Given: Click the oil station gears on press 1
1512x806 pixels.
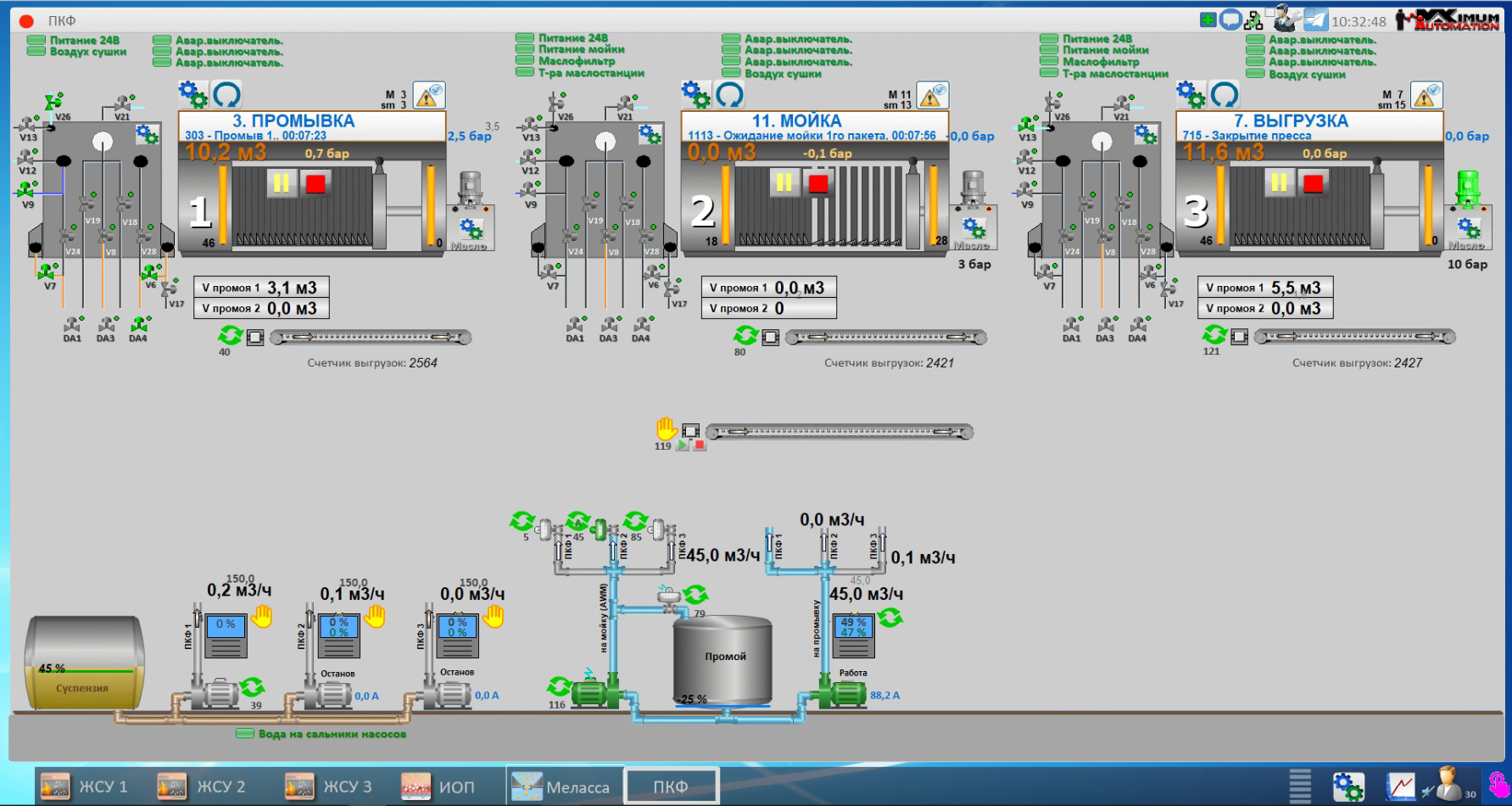Looking at the screenshot, I should click(471, 229).
